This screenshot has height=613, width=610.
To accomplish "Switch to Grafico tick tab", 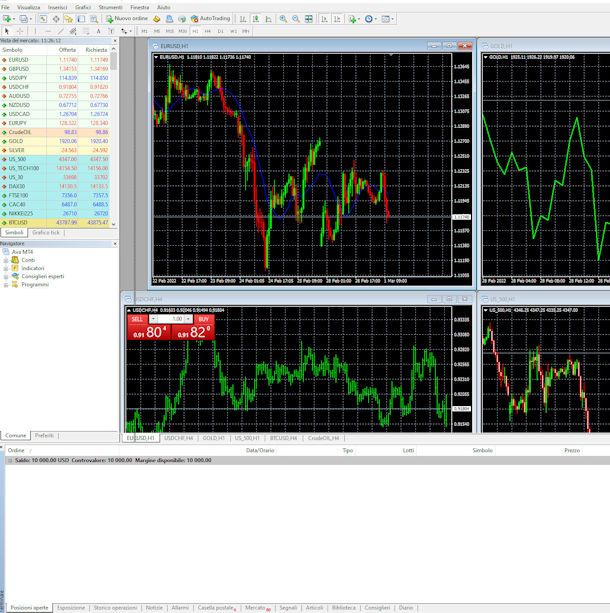I will [x=46, y=232].
